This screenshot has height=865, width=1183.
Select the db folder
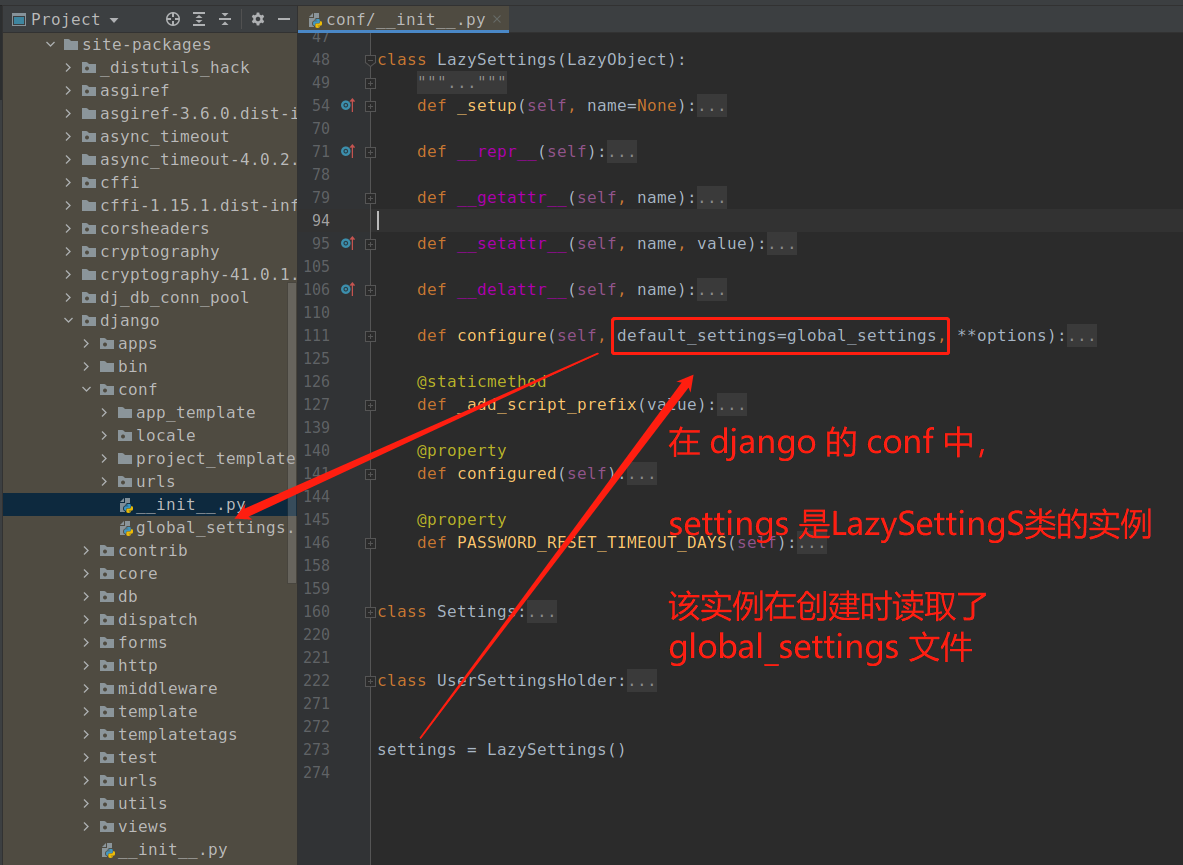point(119,597)
